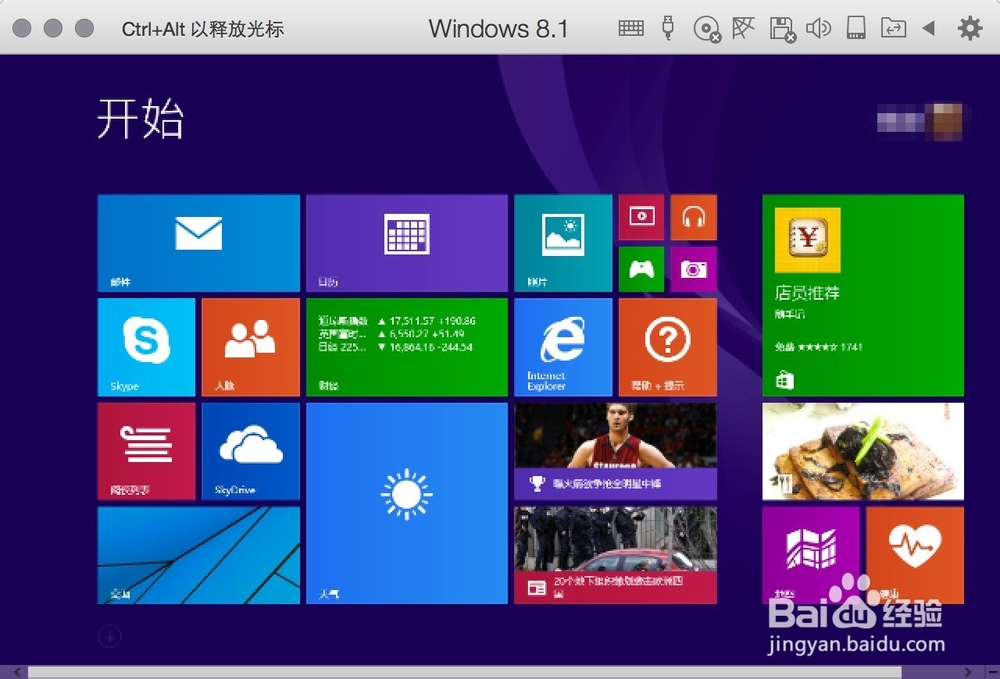Open the Skype tile
This screenshot has height=679, width=1000.
pos(146,345)
